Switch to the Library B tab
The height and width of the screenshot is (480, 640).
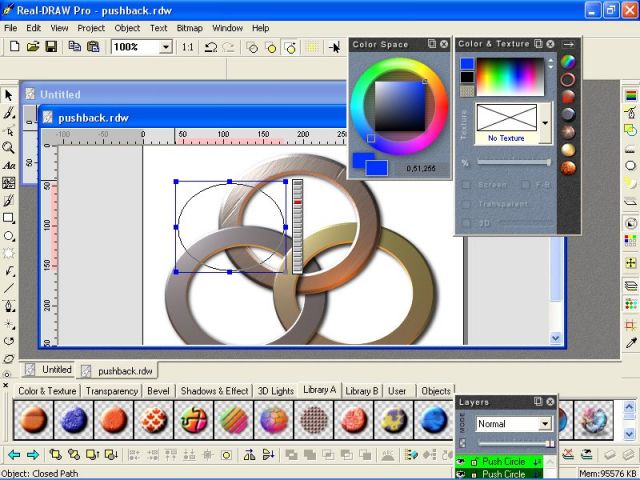coord(361,391)
